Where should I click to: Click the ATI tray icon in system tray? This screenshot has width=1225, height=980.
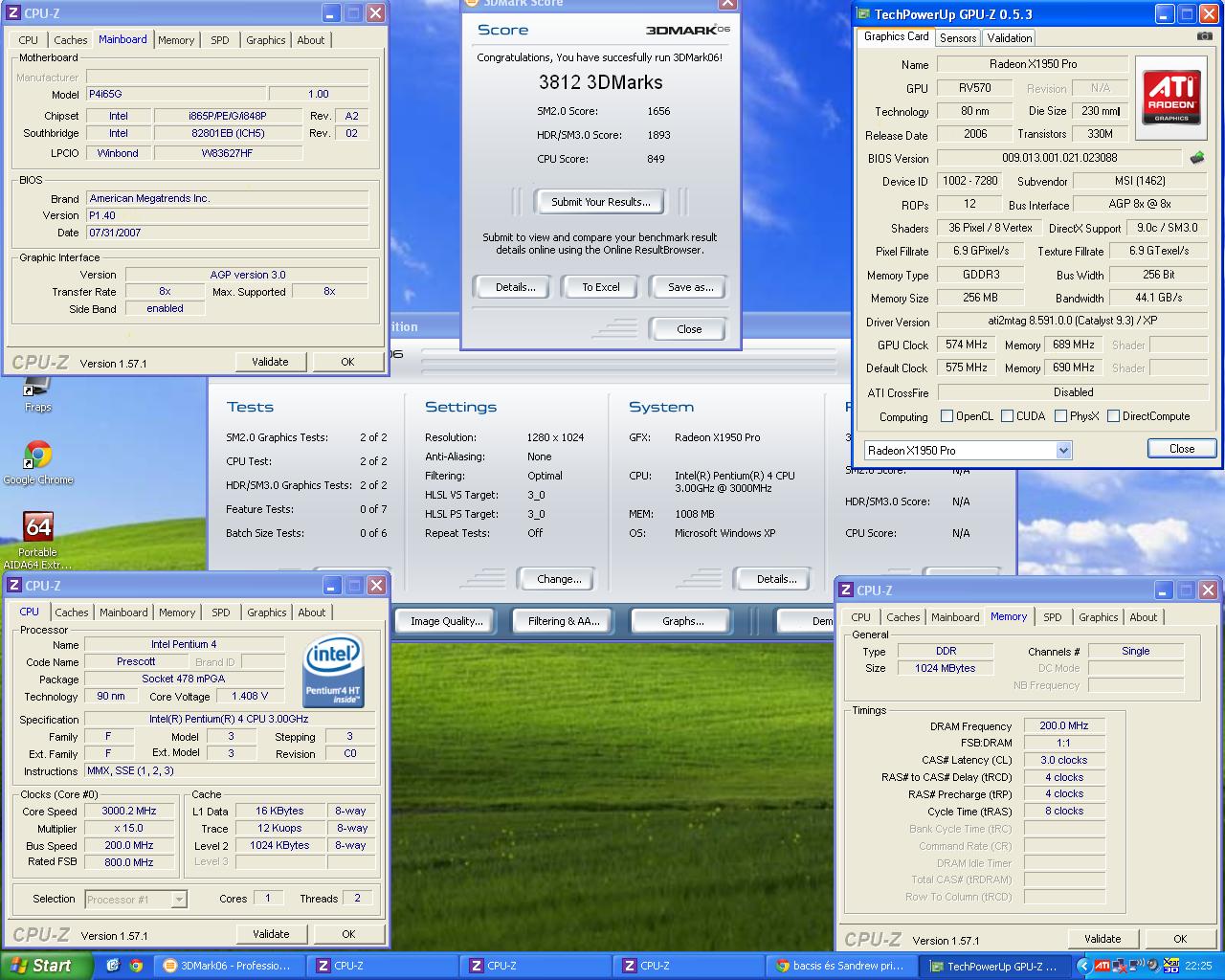pyautogui.click(x=1102, y=966)
